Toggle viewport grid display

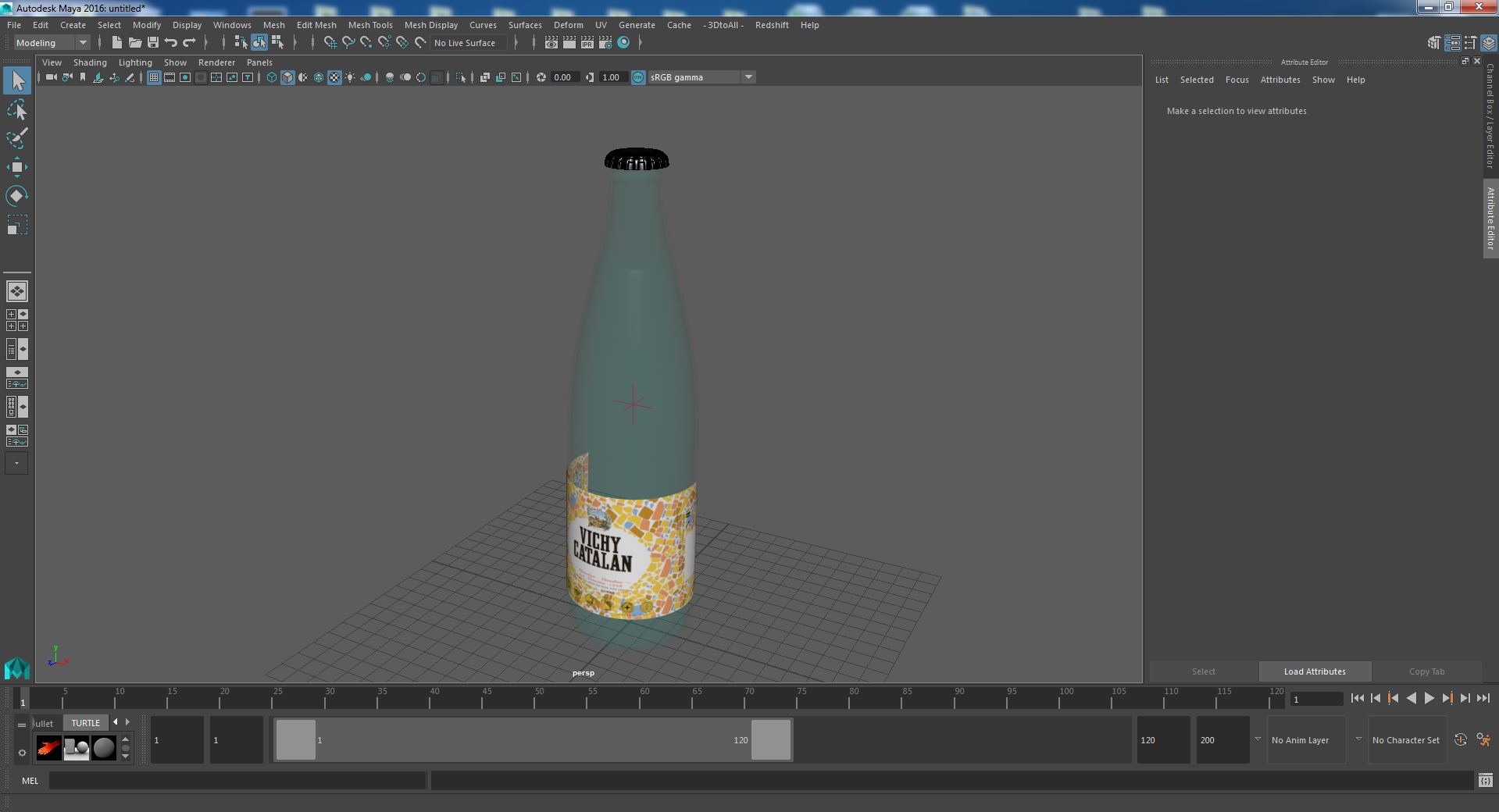coord(154,77)
